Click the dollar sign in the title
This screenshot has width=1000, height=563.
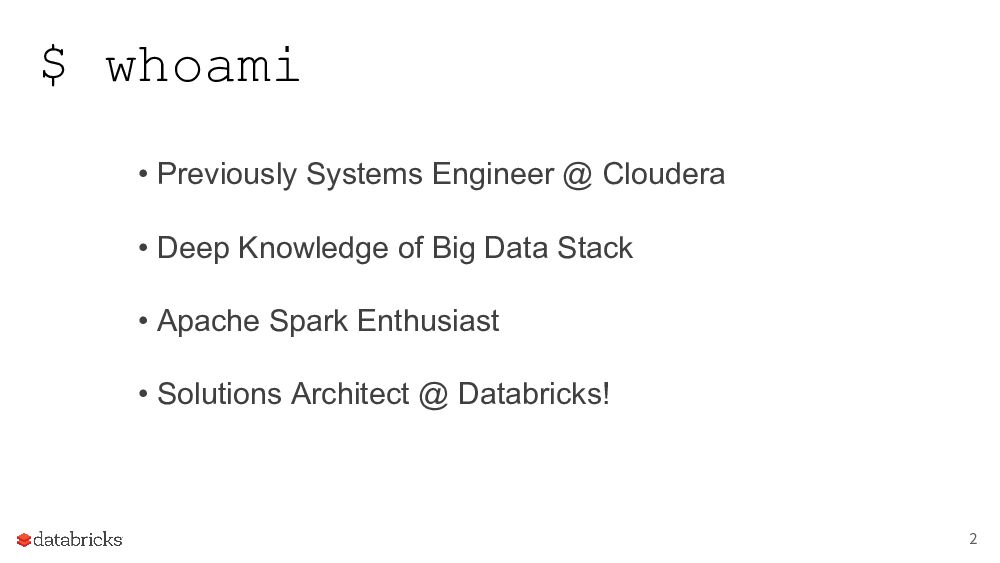54,67
